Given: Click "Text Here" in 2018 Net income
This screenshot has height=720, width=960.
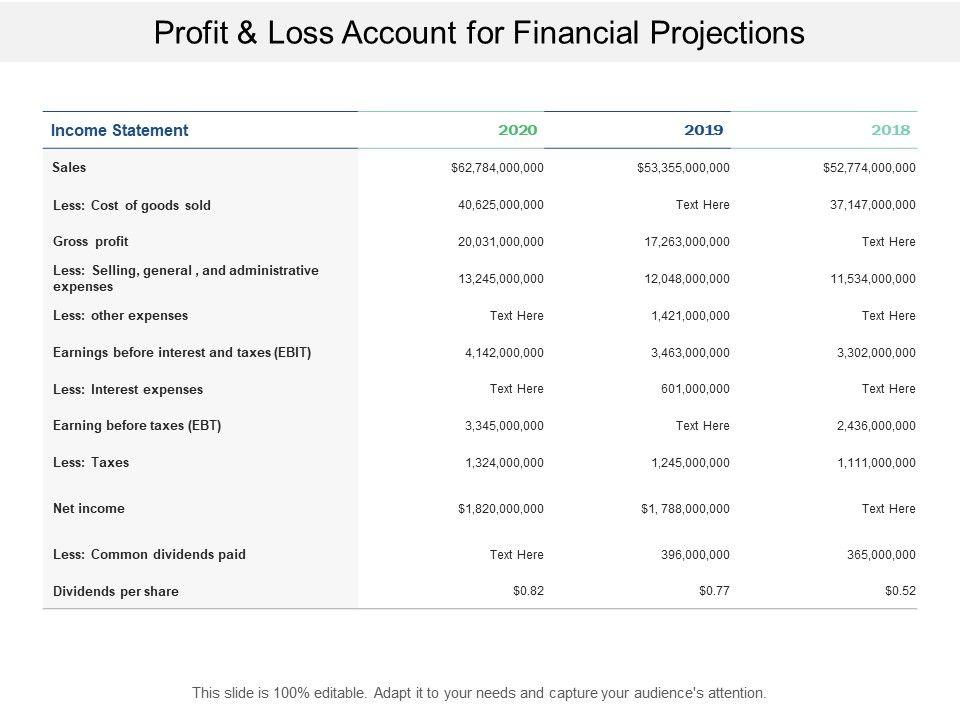Looking at the screenshot, I should [888, 509].
